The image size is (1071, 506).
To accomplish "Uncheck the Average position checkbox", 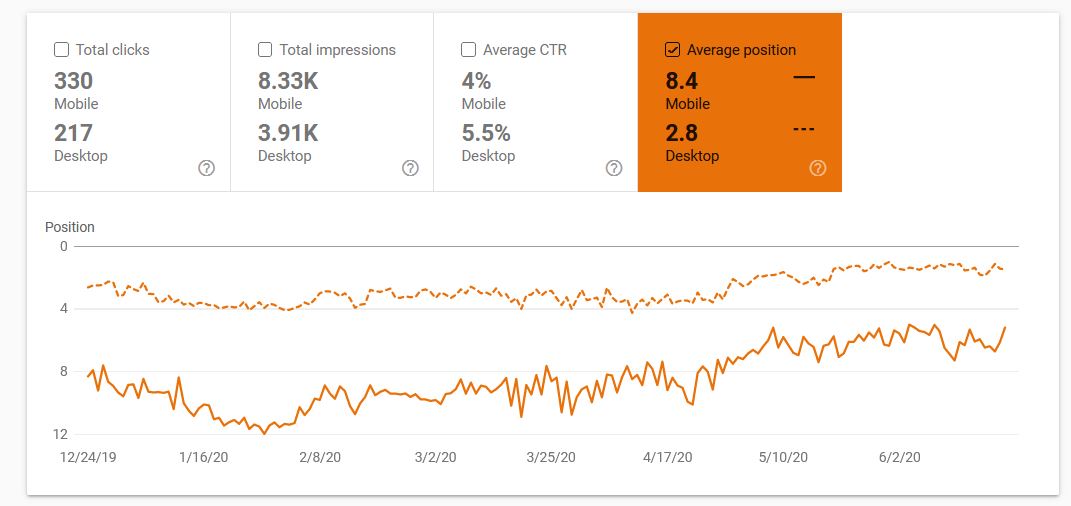I will tap(672, 50).
